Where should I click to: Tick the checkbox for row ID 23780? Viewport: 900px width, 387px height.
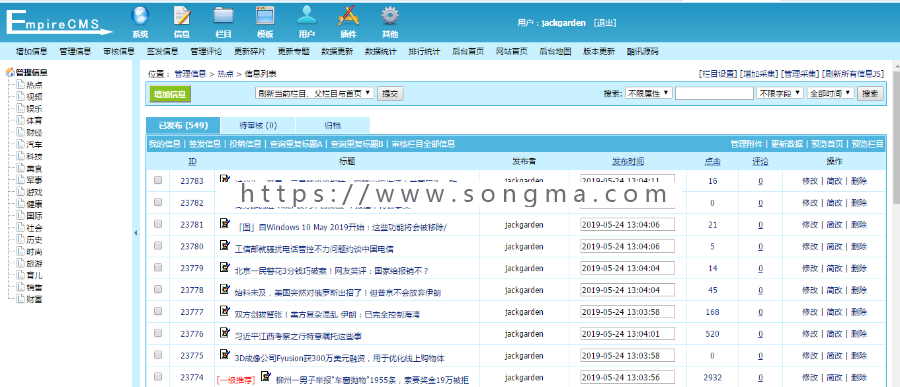coord(158,246)
